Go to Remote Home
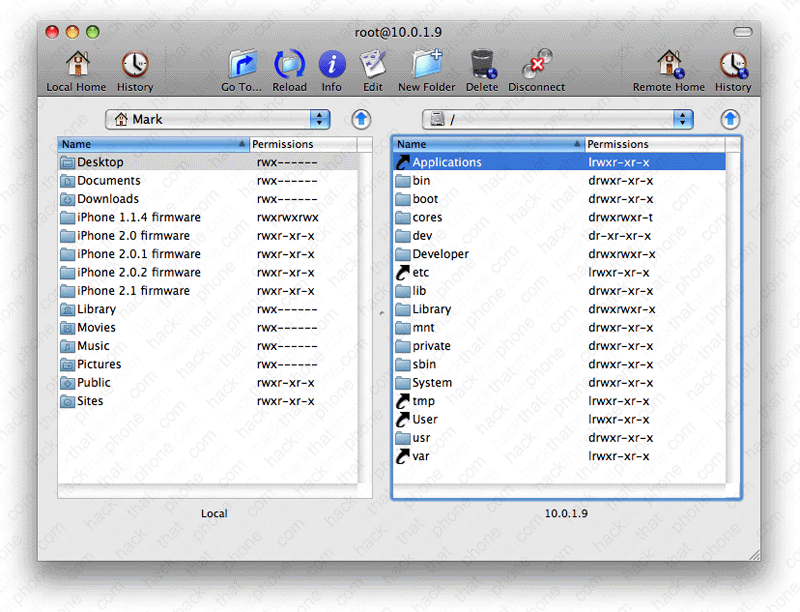The width and height of the screenshot is (800, 612). (668, 66)
